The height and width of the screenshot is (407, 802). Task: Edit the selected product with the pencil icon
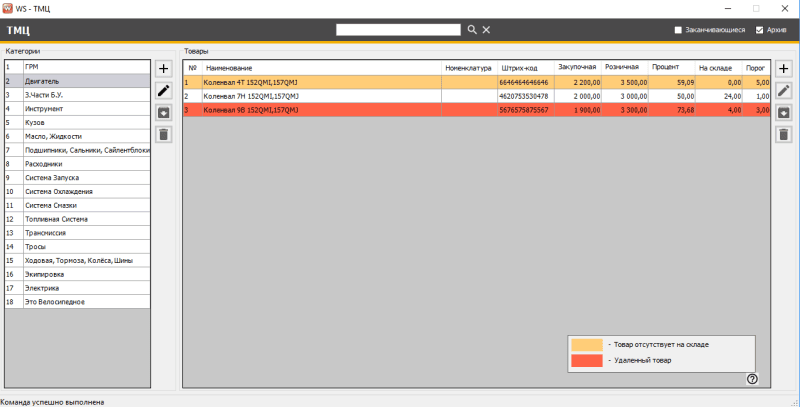coord(784,91)
